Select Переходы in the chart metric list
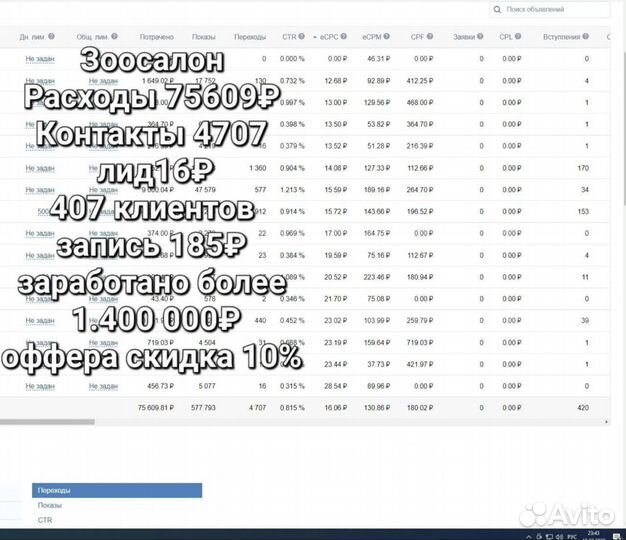This screenshot has height=540, width=626. click(x=117, y=490)
